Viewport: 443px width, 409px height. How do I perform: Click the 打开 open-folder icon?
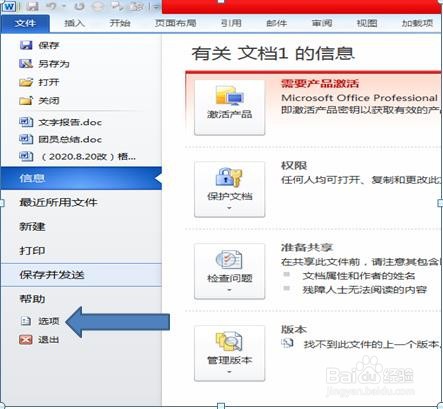(26, 82)
